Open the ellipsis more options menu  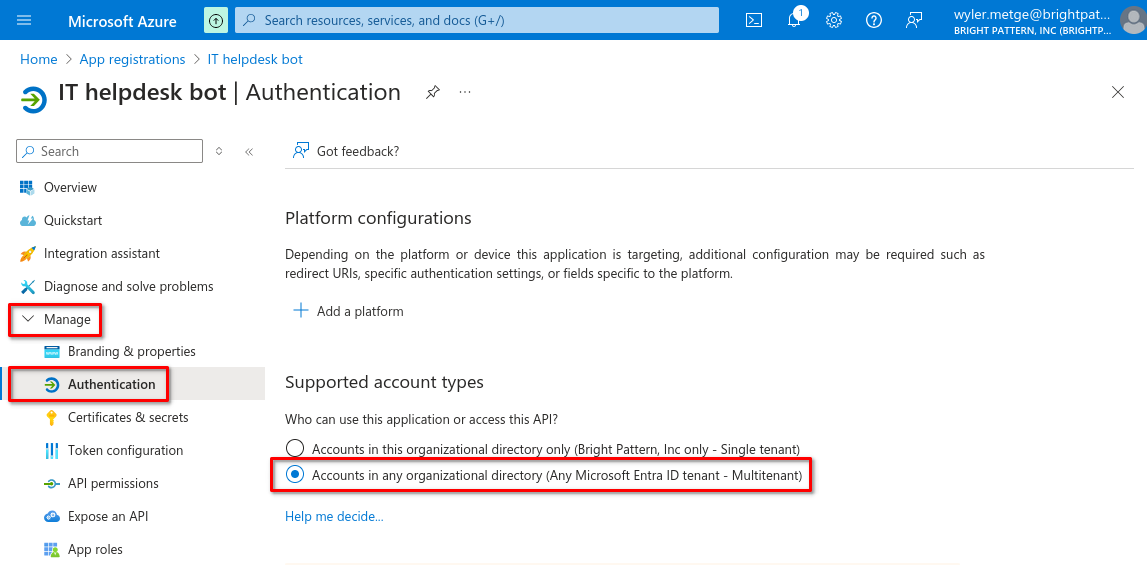click(x=465, y=92)
